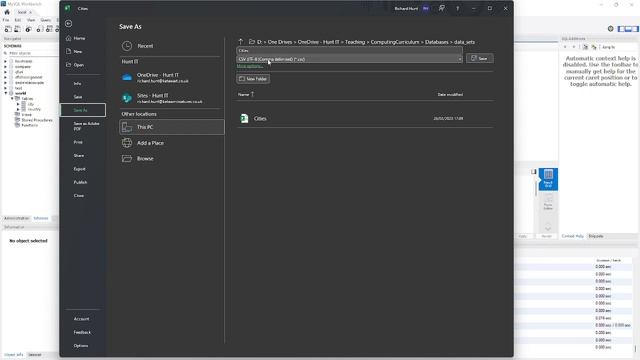The height and width of the screenshot is (360, 640).
Task: Open the Edit menu in MySQL Workbench
Action: [x=18, y=20]
